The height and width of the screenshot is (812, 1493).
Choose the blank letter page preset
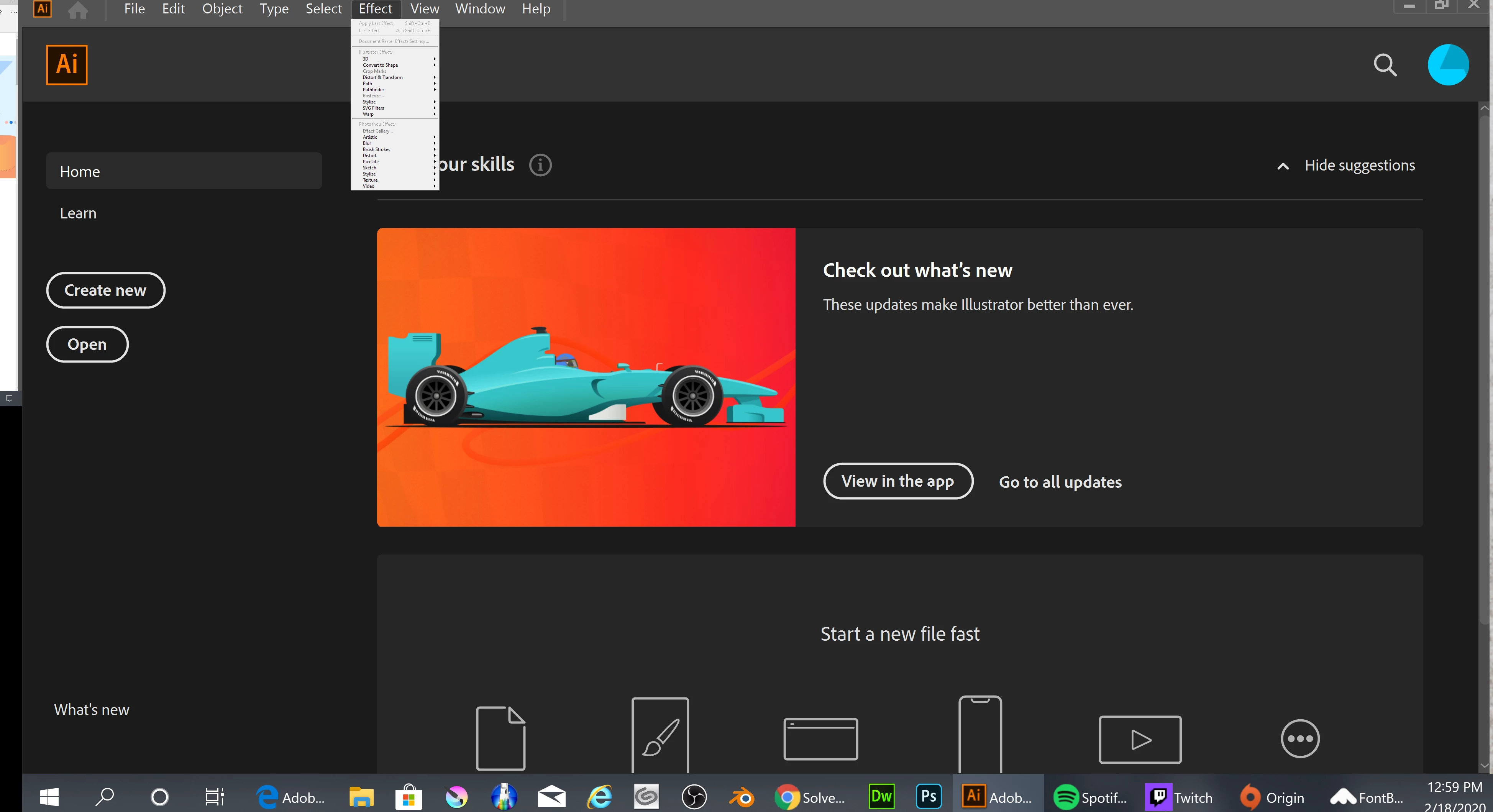tap(500, 738)
